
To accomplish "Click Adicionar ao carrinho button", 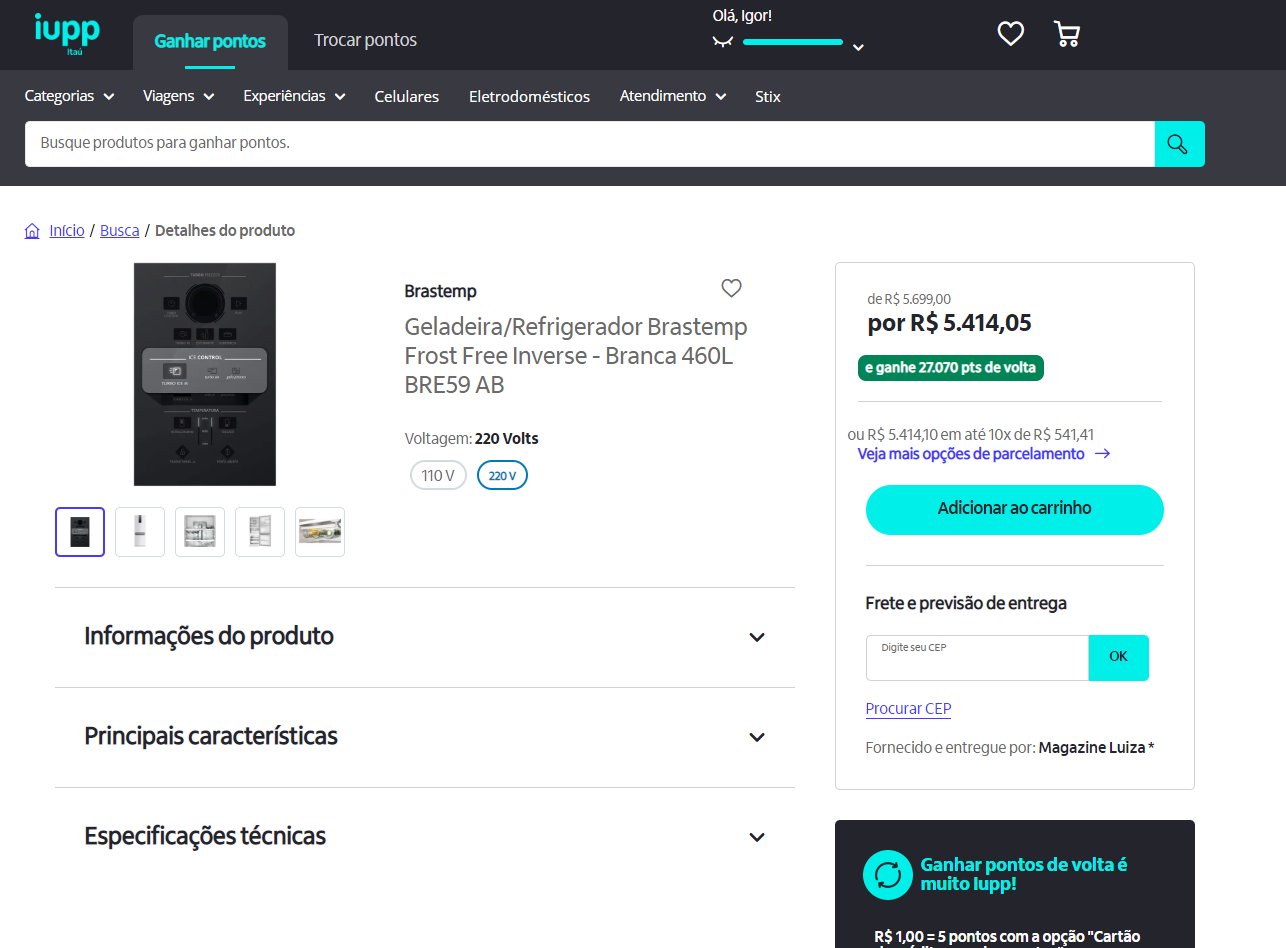I will point(1015,509).
